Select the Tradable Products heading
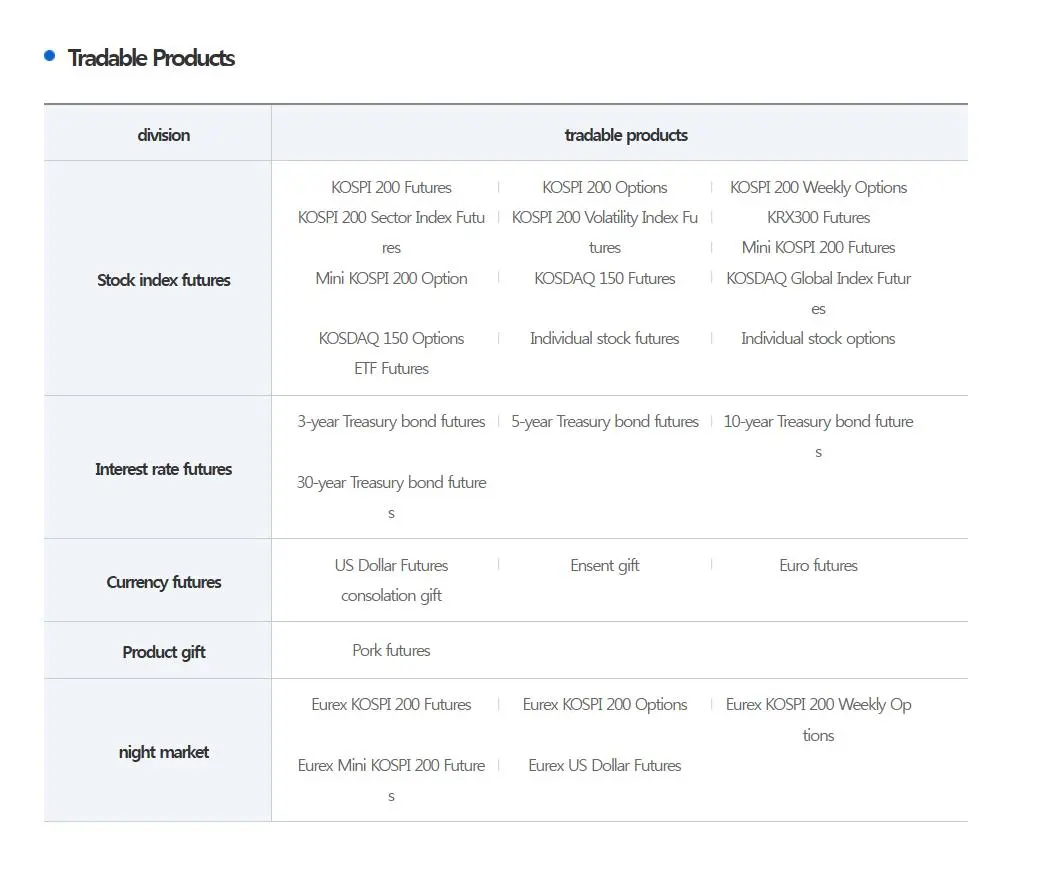 point(151,58)
